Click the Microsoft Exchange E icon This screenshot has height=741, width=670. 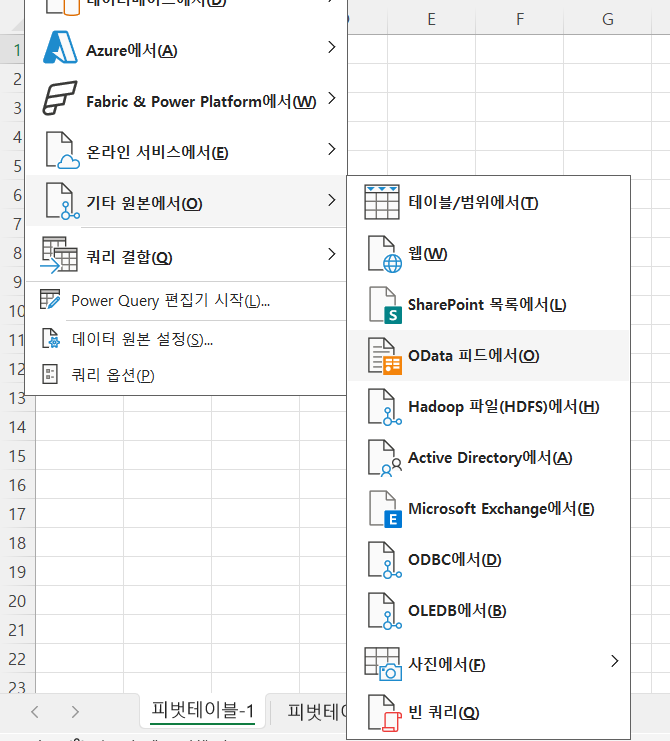385,509
